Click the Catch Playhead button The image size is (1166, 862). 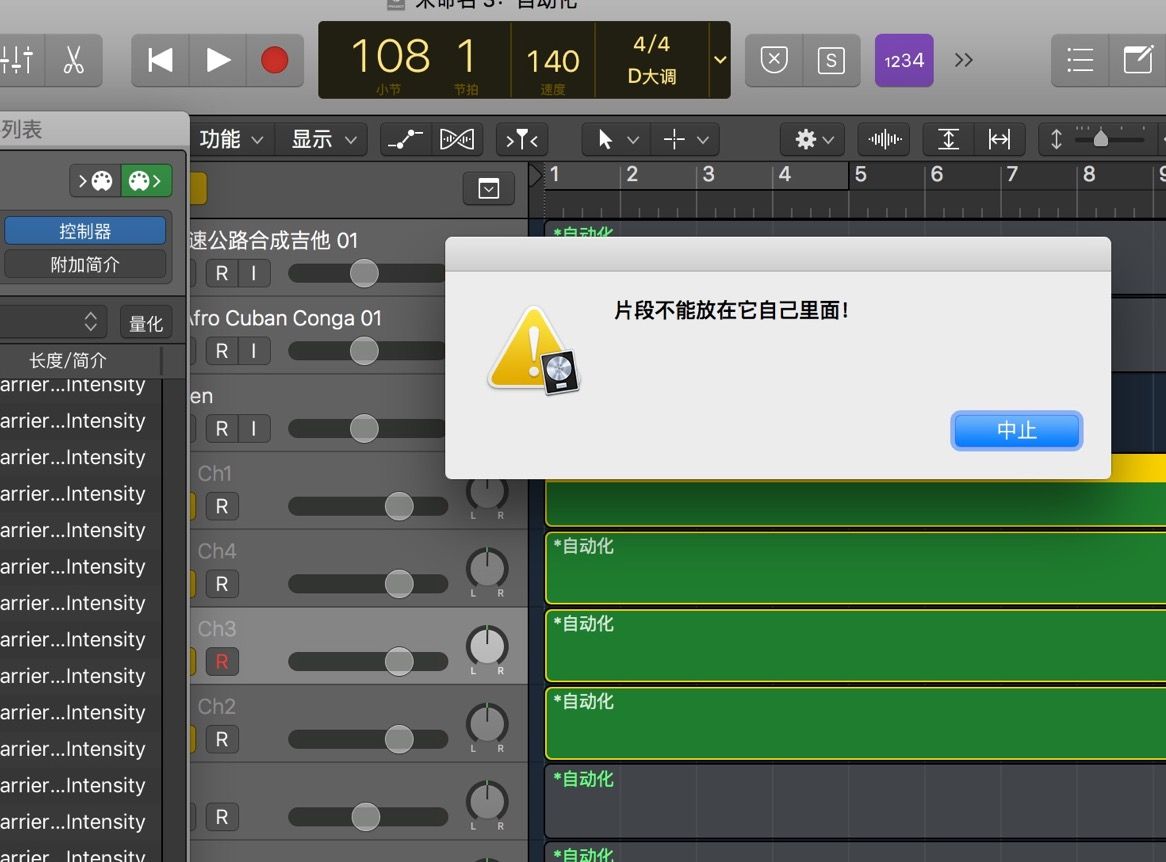(522, 139)
